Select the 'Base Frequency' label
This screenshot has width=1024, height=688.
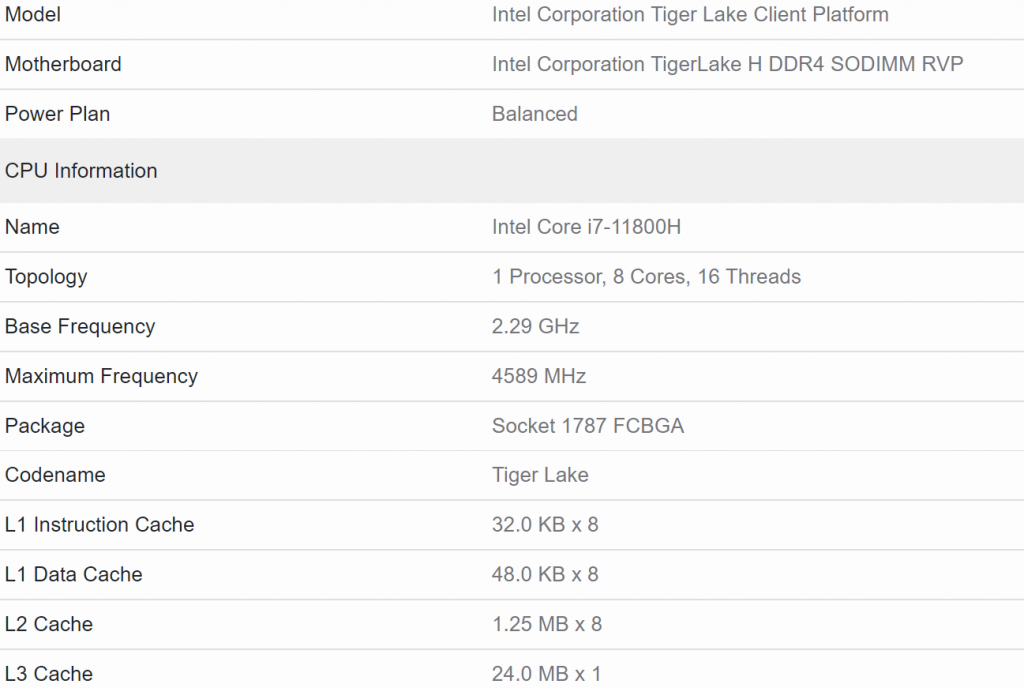(x=80, y=327)
